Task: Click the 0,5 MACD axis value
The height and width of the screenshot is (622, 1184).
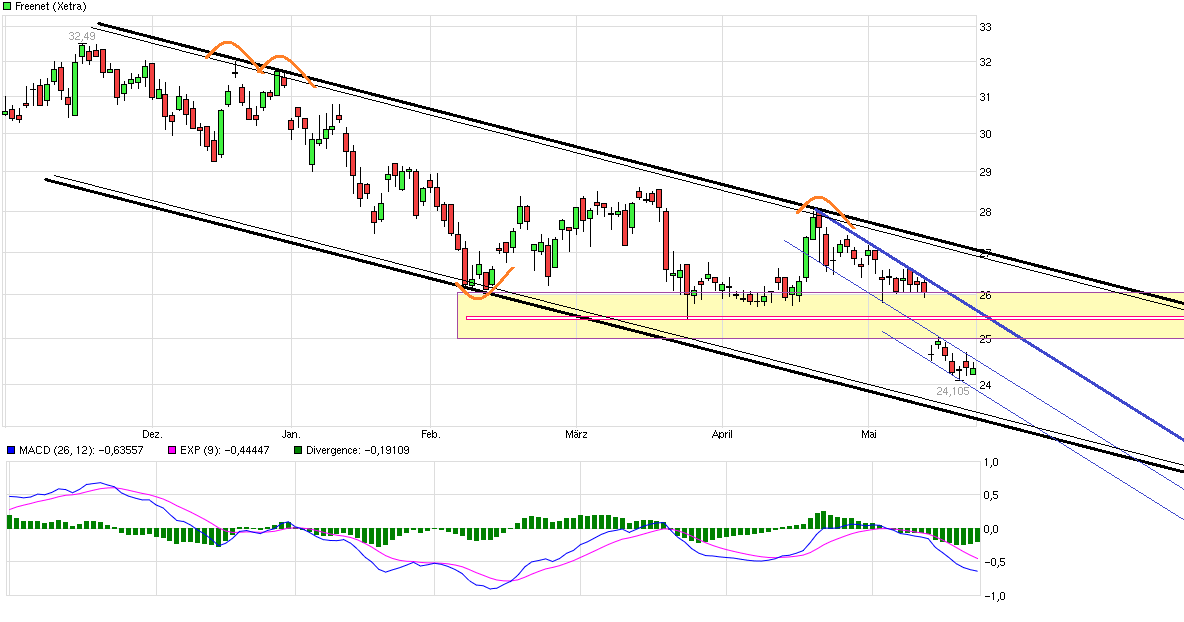Action: click(x=991, y=495)
